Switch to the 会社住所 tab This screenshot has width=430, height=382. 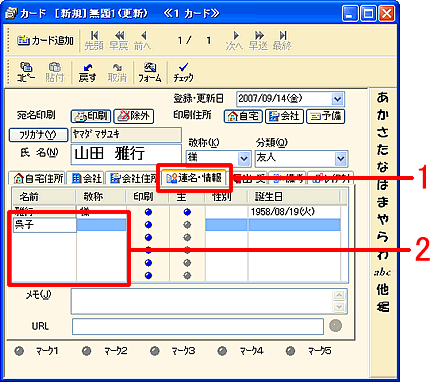(x=133, y=178)
